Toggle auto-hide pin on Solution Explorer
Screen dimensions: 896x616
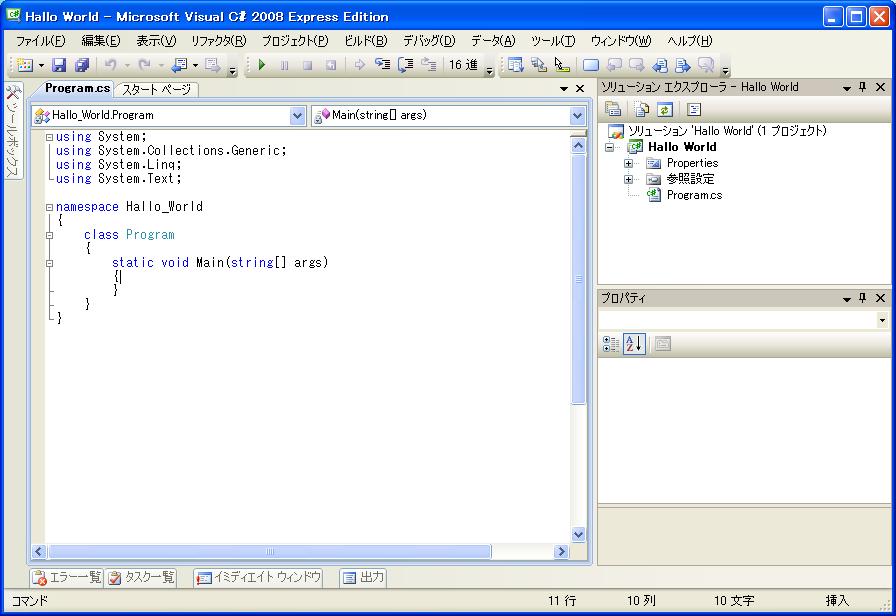pyautogui.click(x=863, y=87)
